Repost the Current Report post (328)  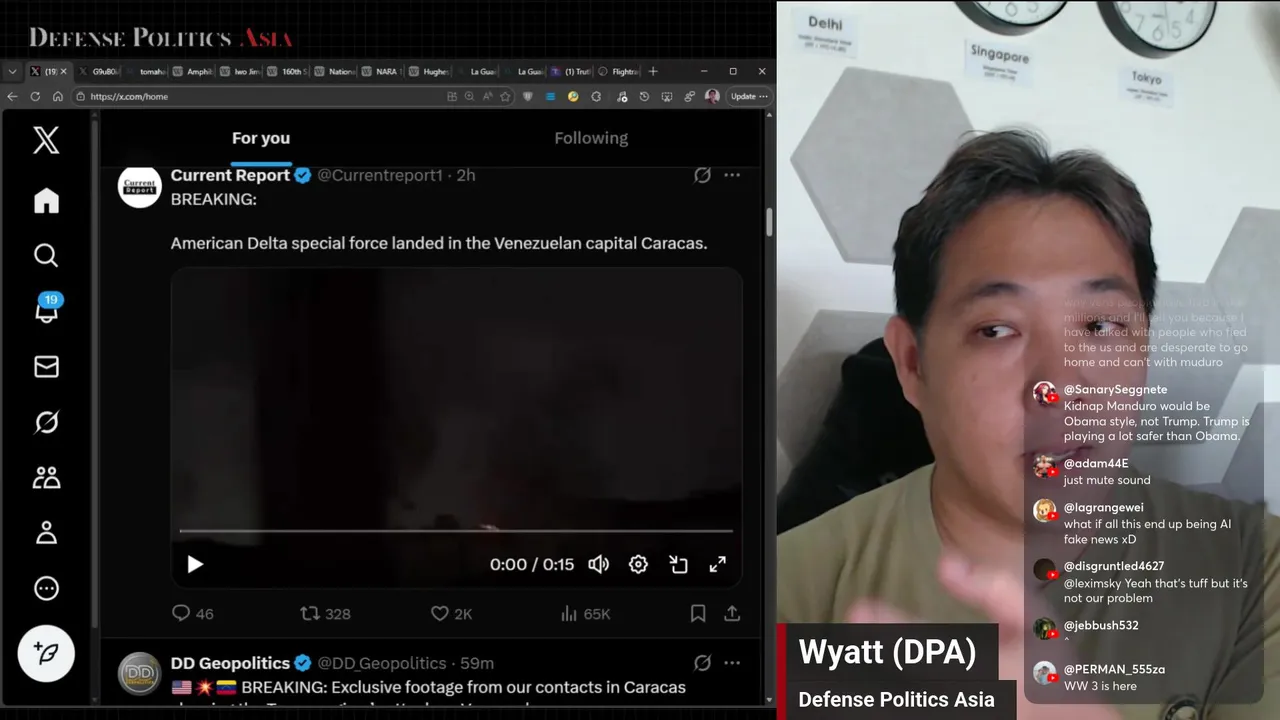point(326,613)
